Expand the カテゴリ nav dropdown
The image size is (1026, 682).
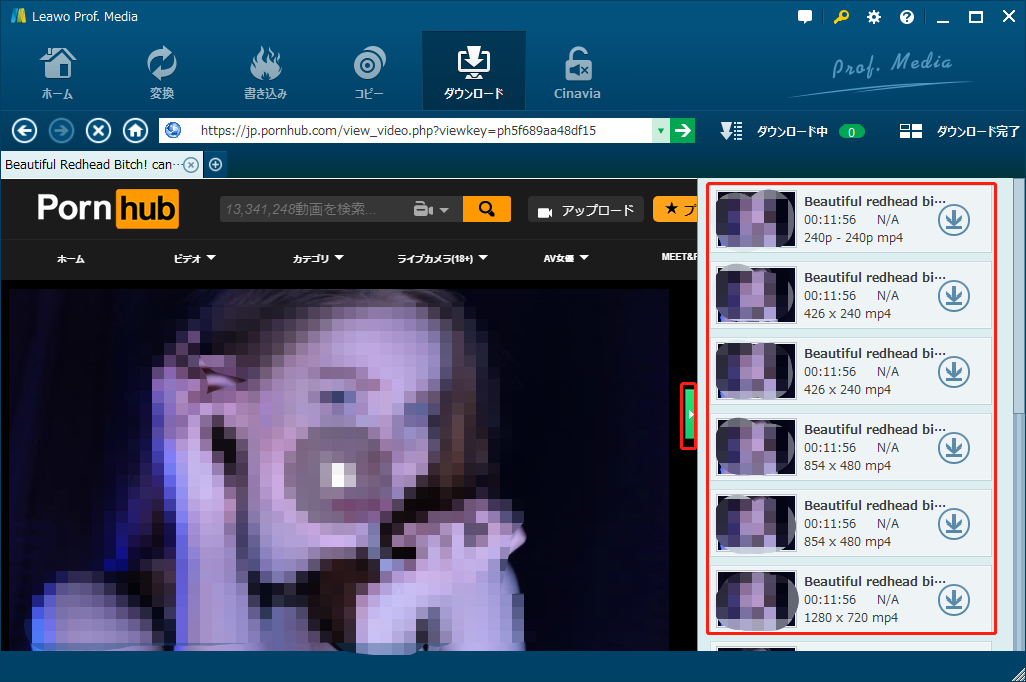(318, 259)
